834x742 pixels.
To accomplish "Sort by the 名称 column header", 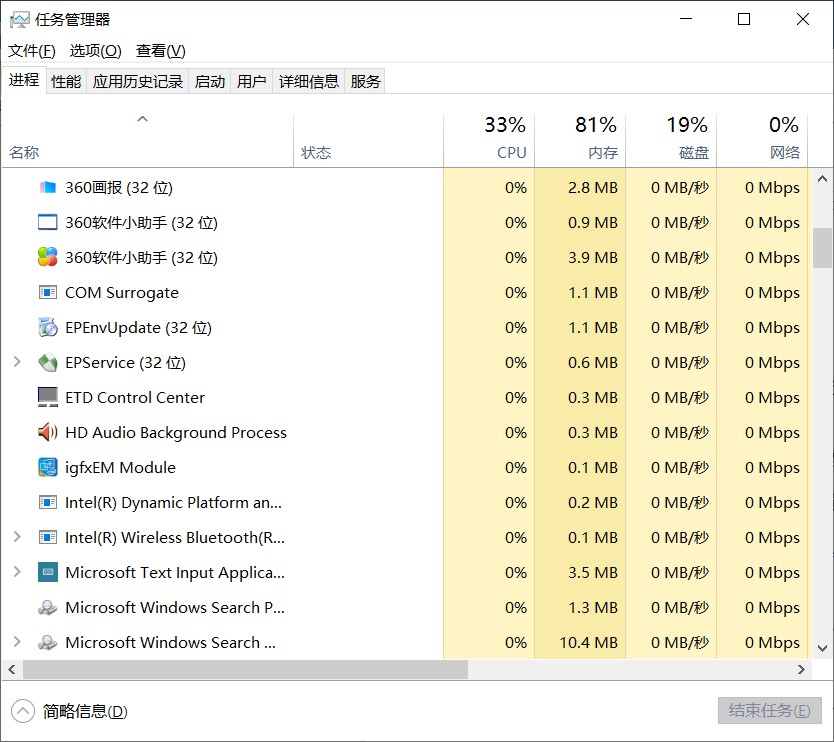I will 147,141.
